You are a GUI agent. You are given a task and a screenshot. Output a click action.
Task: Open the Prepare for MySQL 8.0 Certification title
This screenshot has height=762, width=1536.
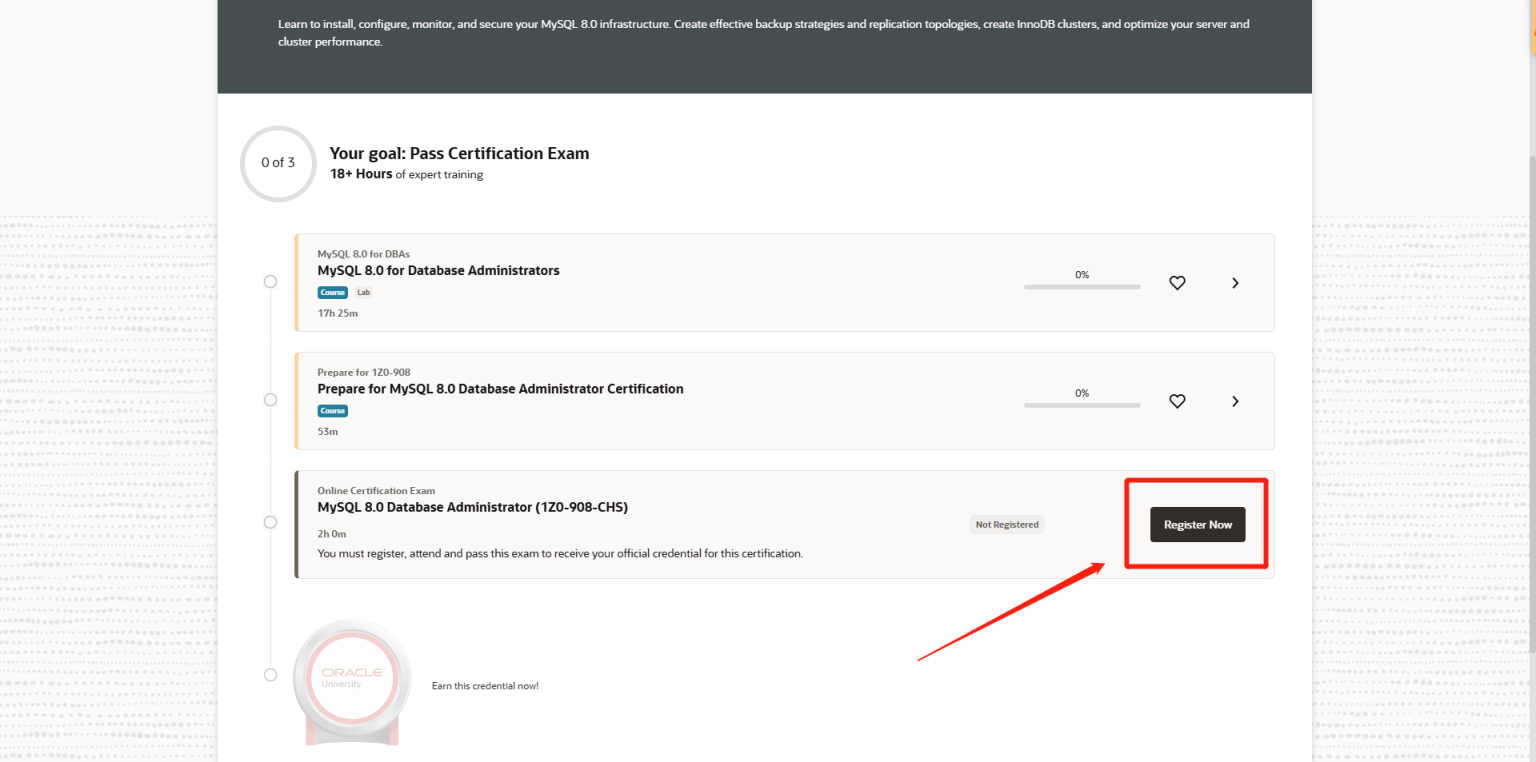(x=500, y=388)
